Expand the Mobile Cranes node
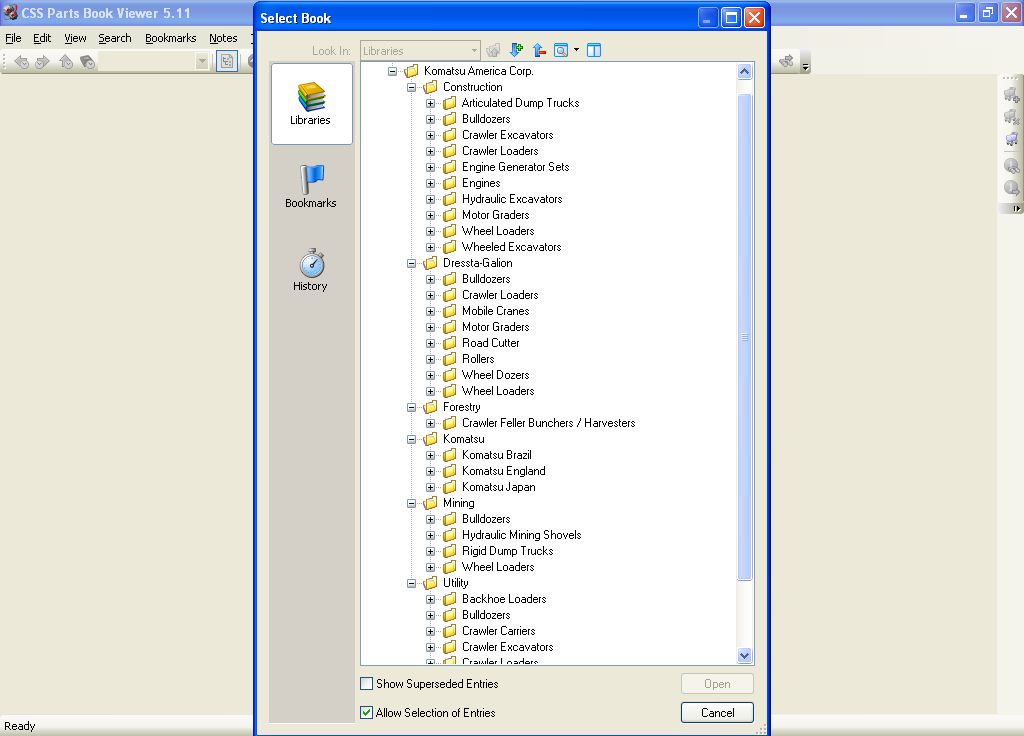Image resolution: width=1024 pixels, height=736 pixels. 430,312
